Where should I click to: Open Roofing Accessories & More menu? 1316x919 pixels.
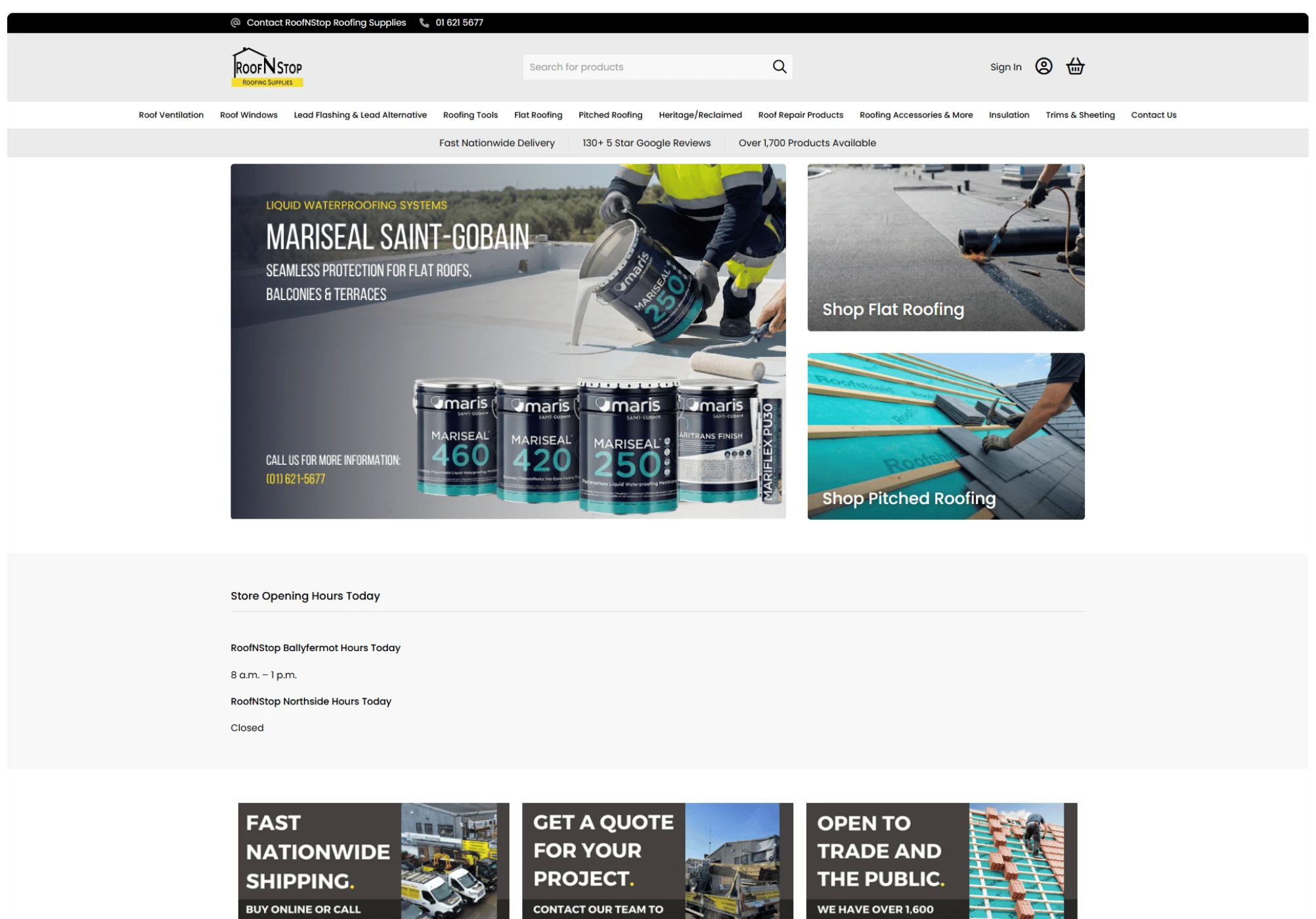[x=916, y=115]
